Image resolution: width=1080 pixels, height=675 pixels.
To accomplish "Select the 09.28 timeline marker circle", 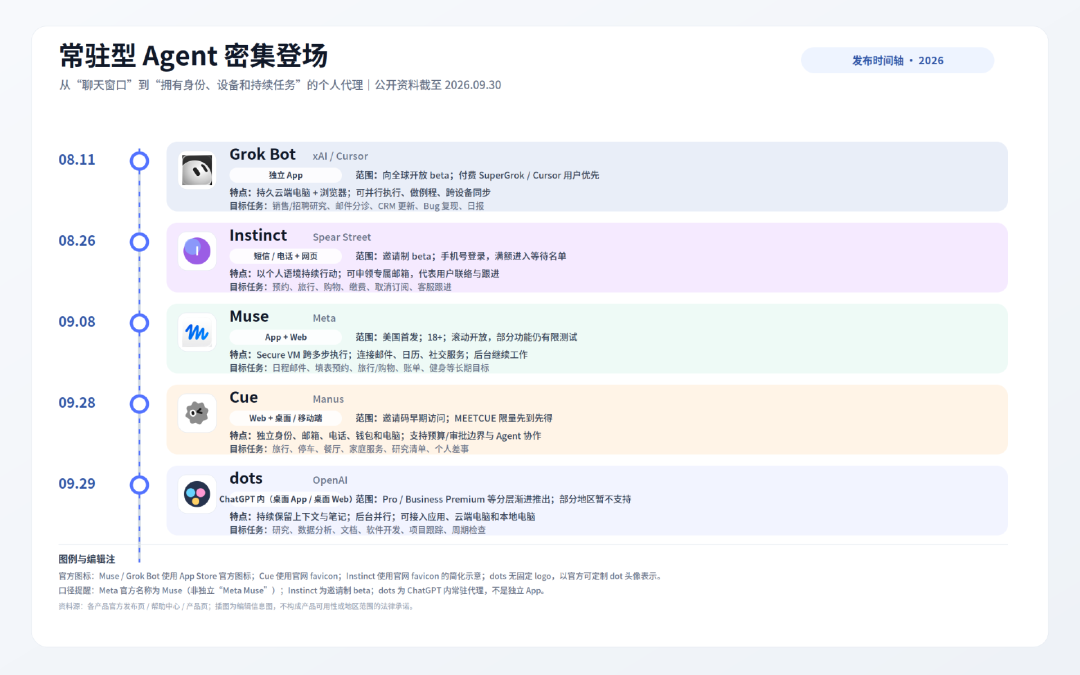I will tap(139, 404).
